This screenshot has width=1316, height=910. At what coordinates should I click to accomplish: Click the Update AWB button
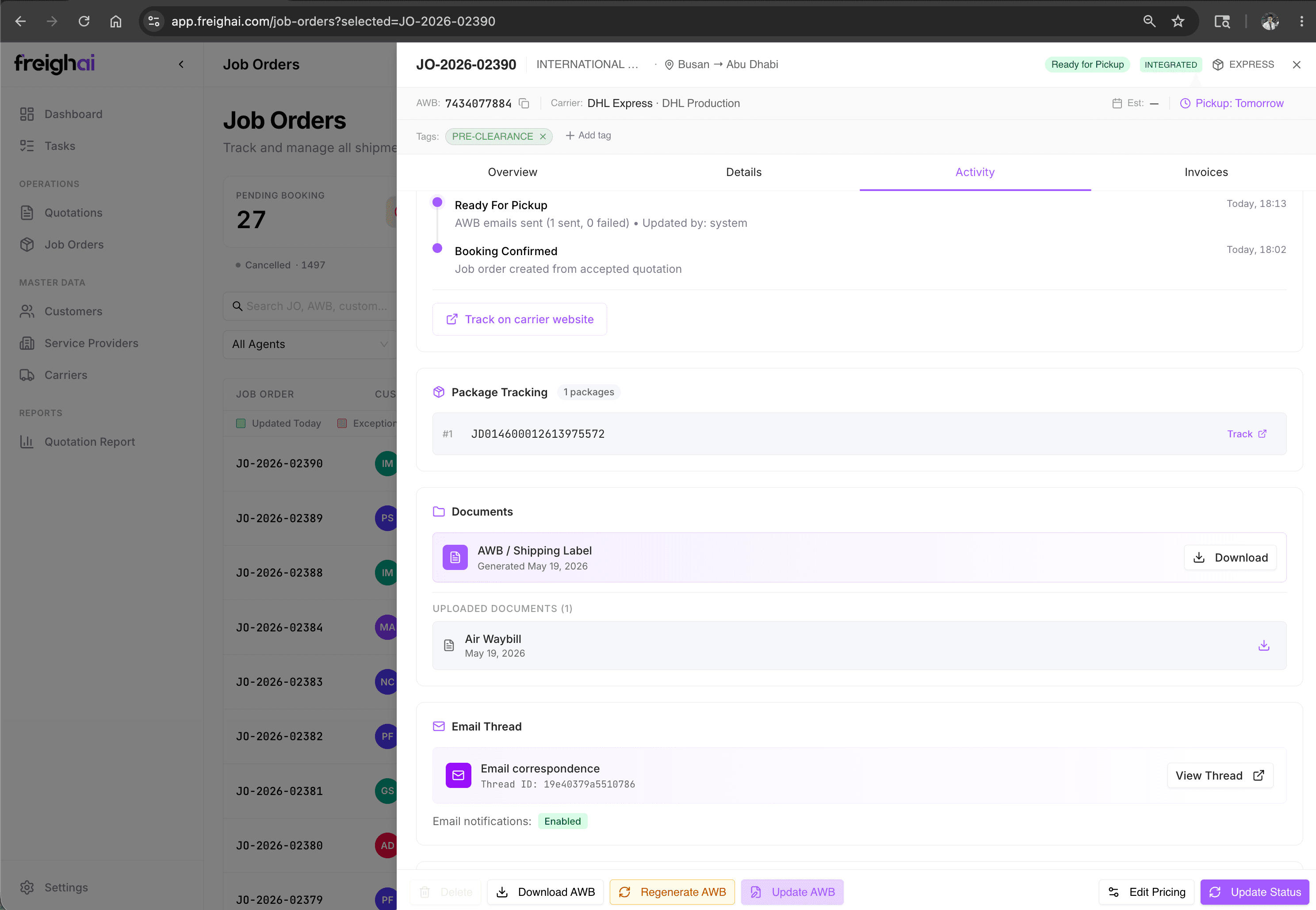pos(792,892)
